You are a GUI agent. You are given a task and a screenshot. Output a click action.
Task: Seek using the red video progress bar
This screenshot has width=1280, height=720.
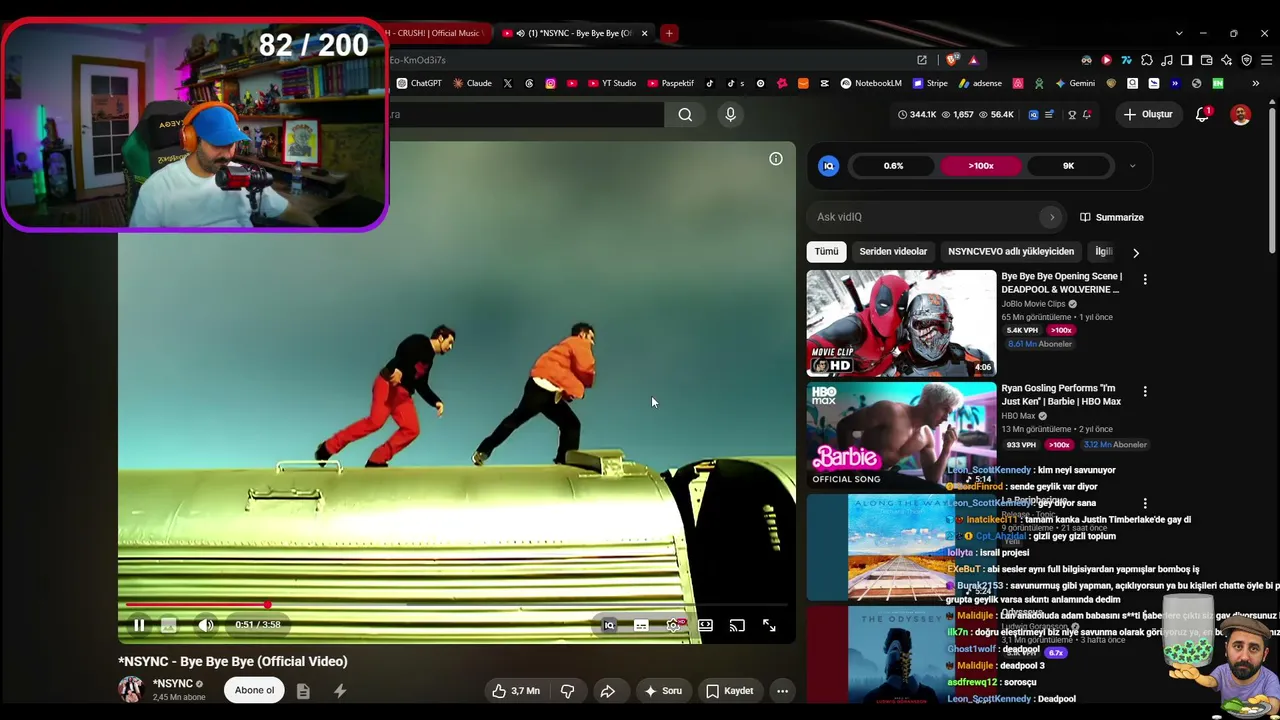[x=457, y=605]
